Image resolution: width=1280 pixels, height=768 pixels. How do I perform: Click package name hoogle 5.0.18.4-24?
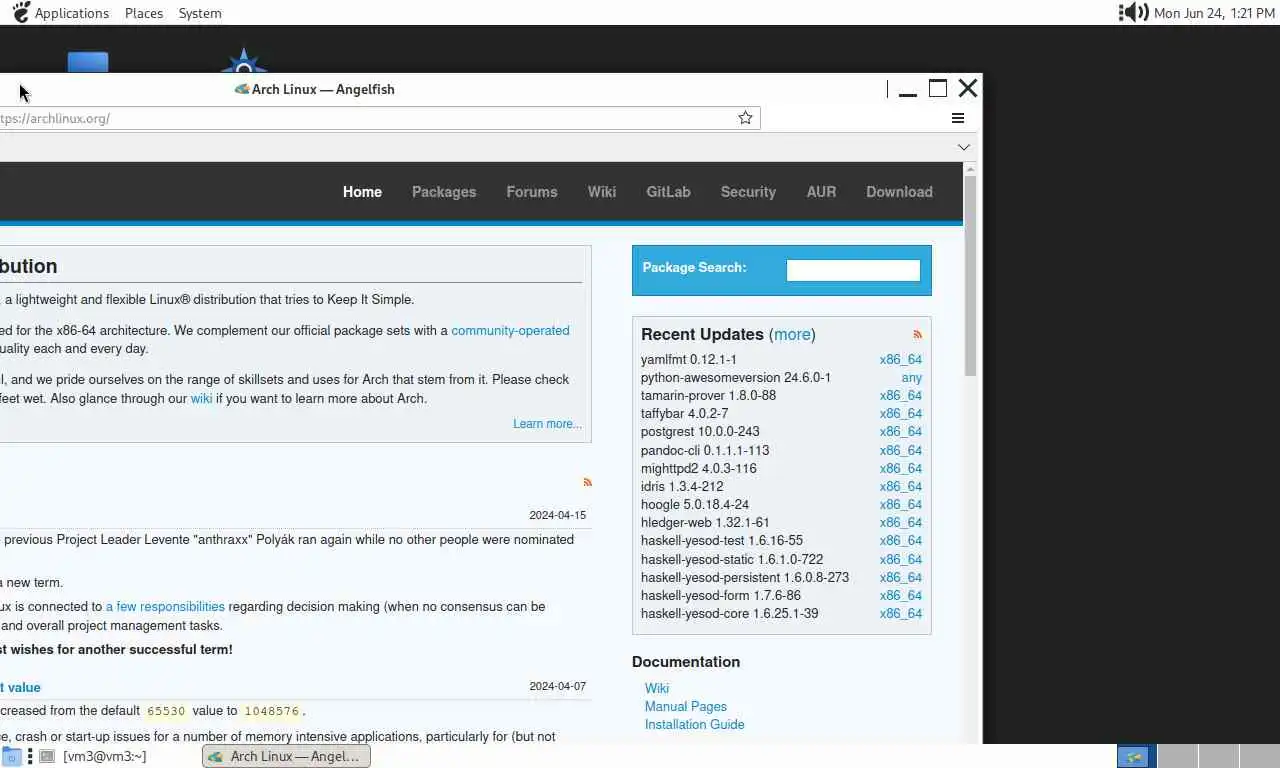pos(695,505)
